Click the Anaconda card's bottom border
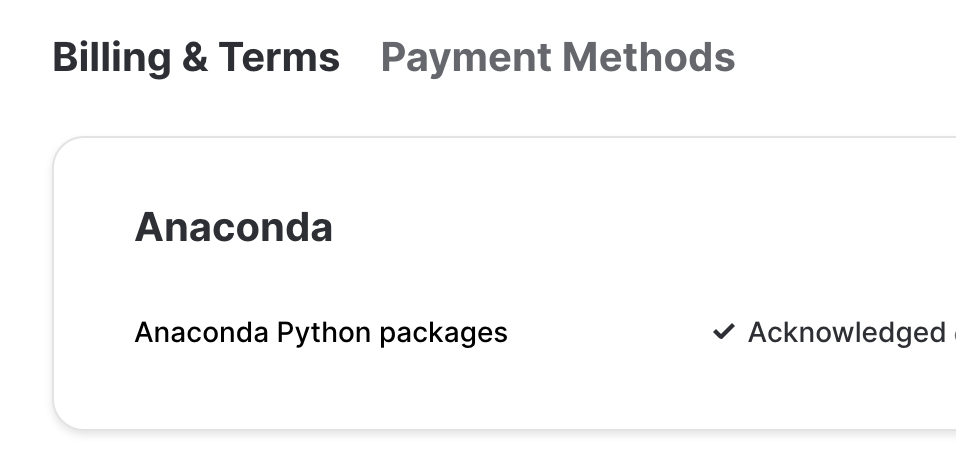The height and width of the screenshot is (466, 956). [500, 429]
